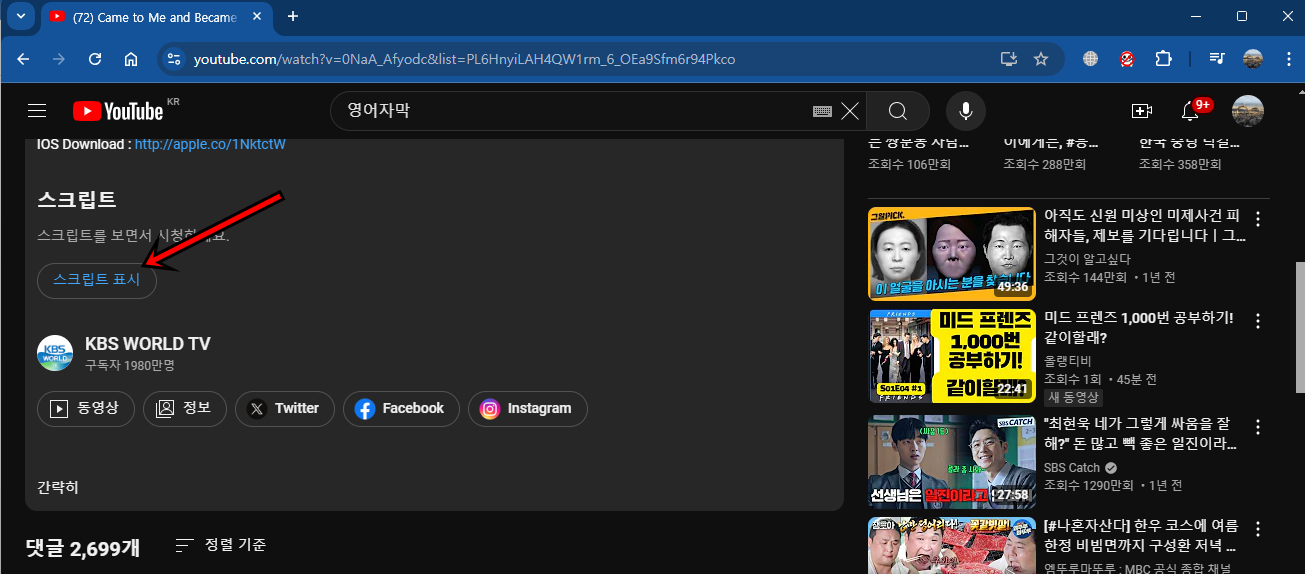This screenshot has width=1305, height=574.
Task: Show the transcript with 스크립트 표시 button
Action: tap(97, 280)
